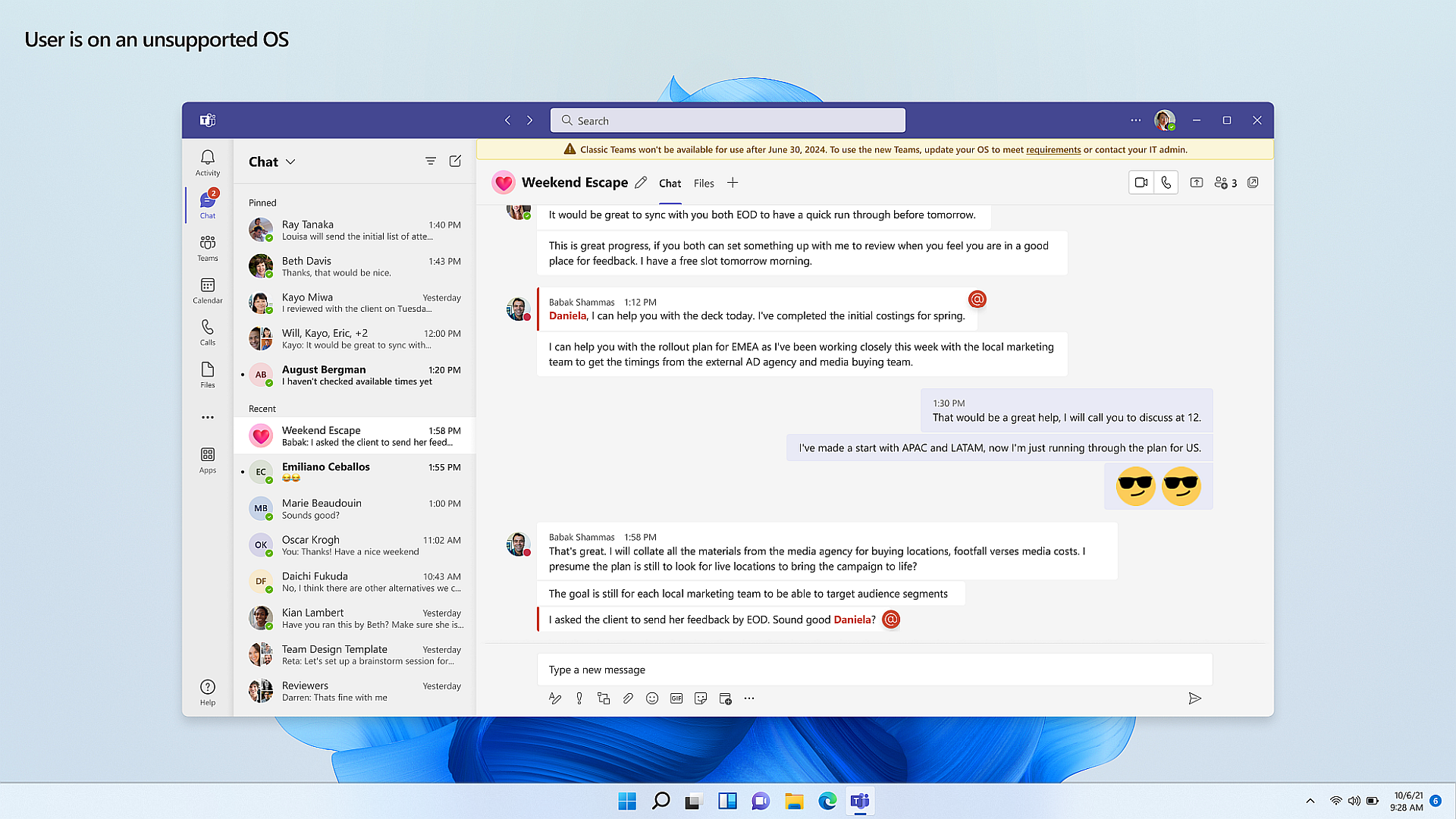
Task: Open the emoji picker
Action: (x=651, y=698)
